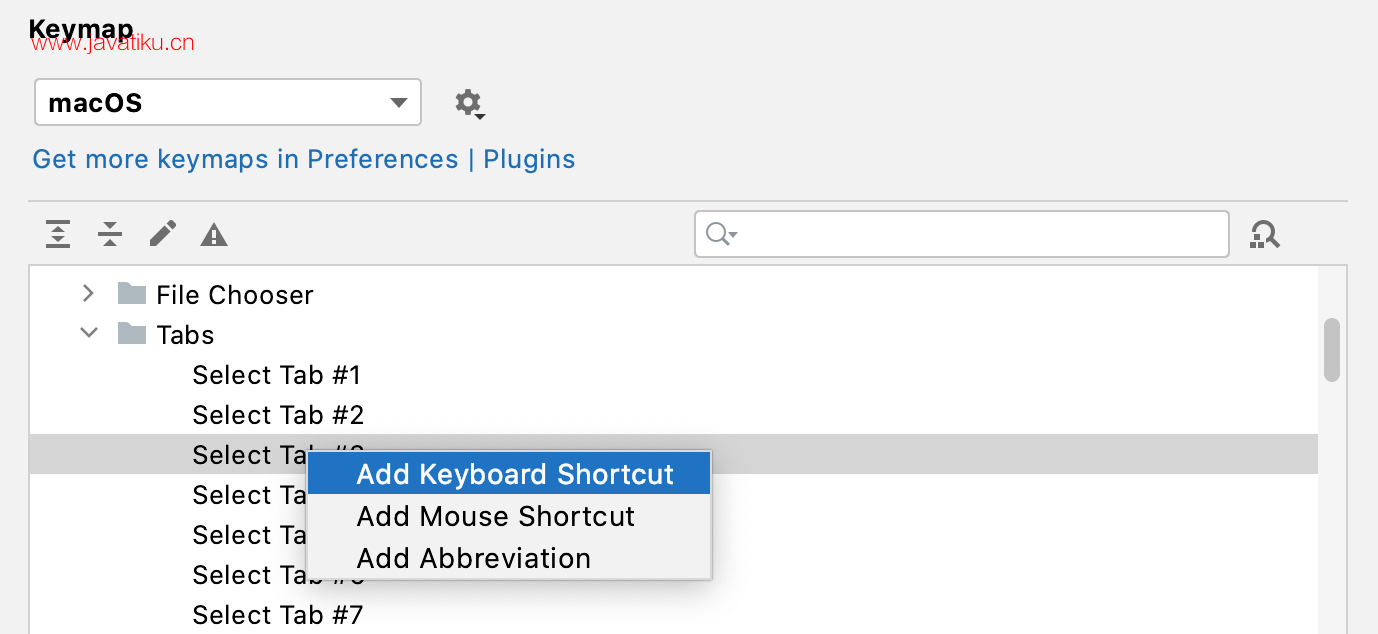Click the vertical scrollbar thumb

[1331, 350]
